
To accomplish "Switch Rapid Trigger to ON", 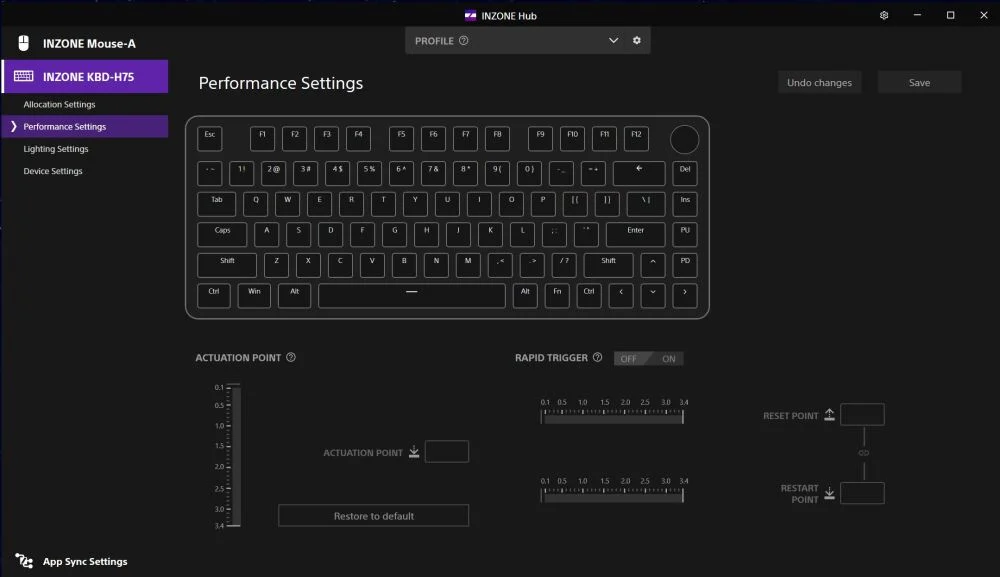I will tap(669, 358).
